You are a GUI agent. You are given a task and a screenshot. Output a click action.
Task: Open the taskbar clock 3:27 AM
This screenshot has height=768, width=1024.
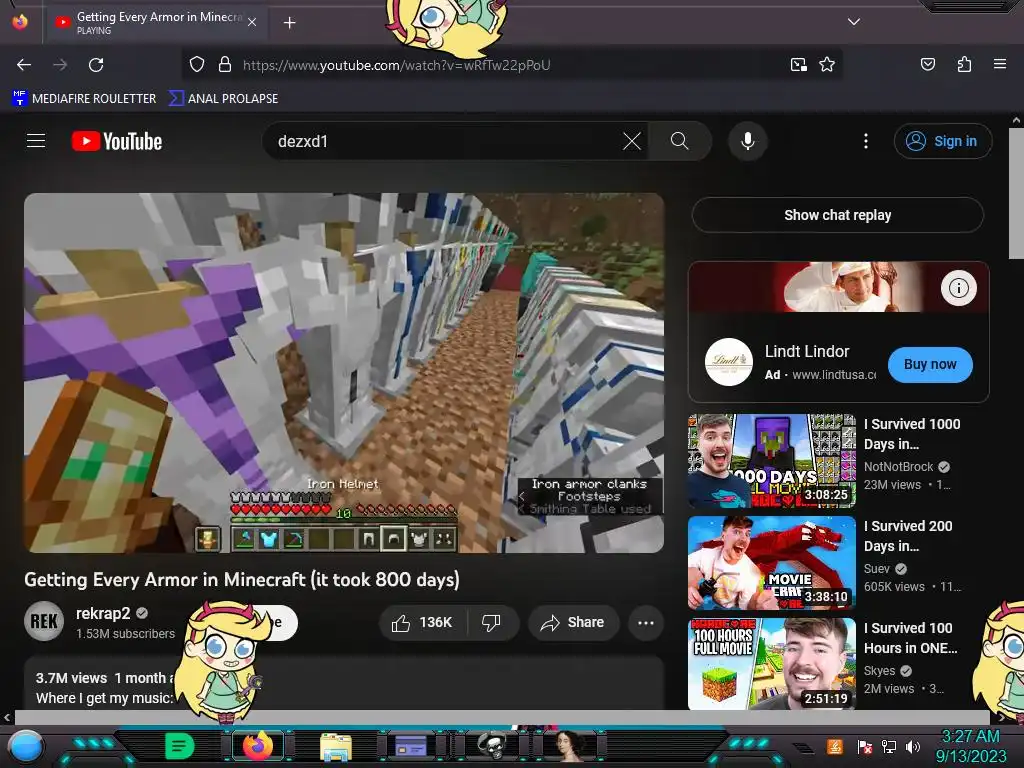pyautogui.click(x=970, y=746)
